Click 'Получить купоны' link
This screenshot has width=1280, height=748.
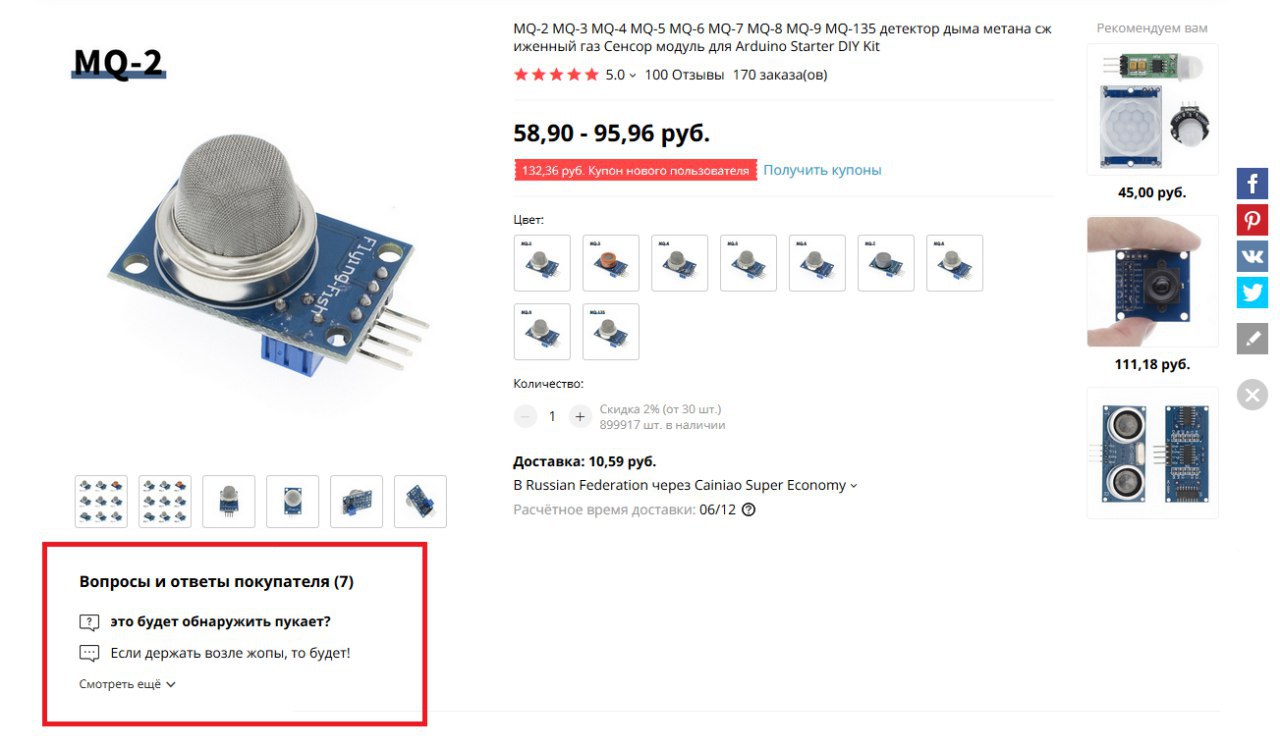click(x=822, y=170)
